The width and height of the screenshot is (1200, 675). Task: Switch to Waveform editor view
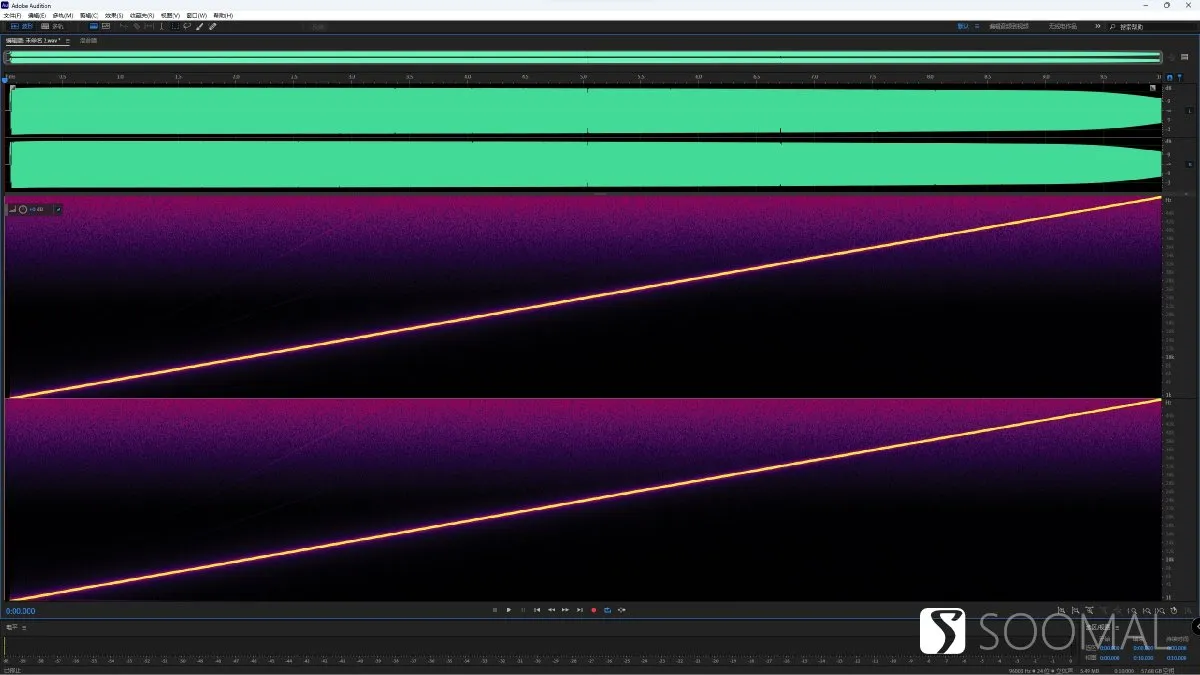[x=22, y=26]
